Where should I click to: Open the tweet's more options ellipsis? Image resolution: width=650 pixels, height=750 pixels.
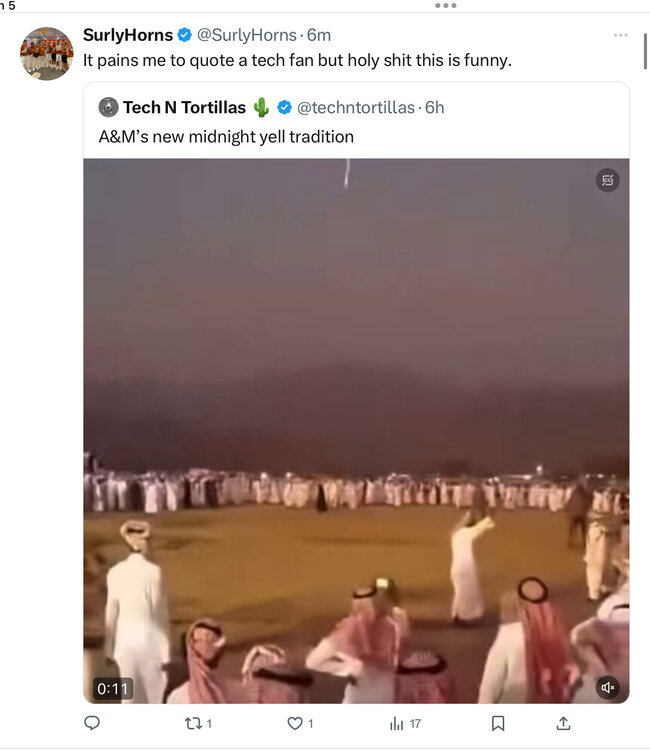pos(621,35)
